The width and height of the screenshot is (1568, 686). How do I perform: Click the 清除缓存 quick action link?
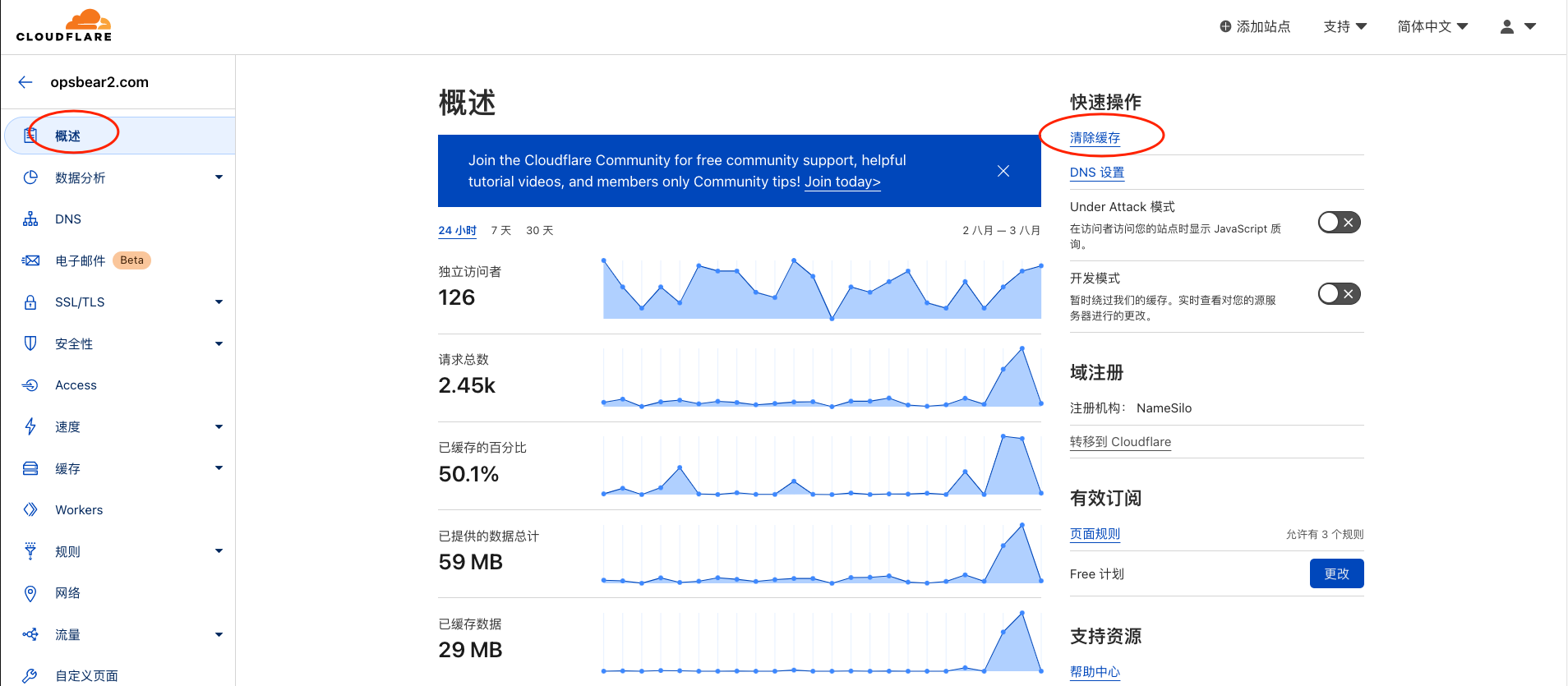pos(1095,138)
